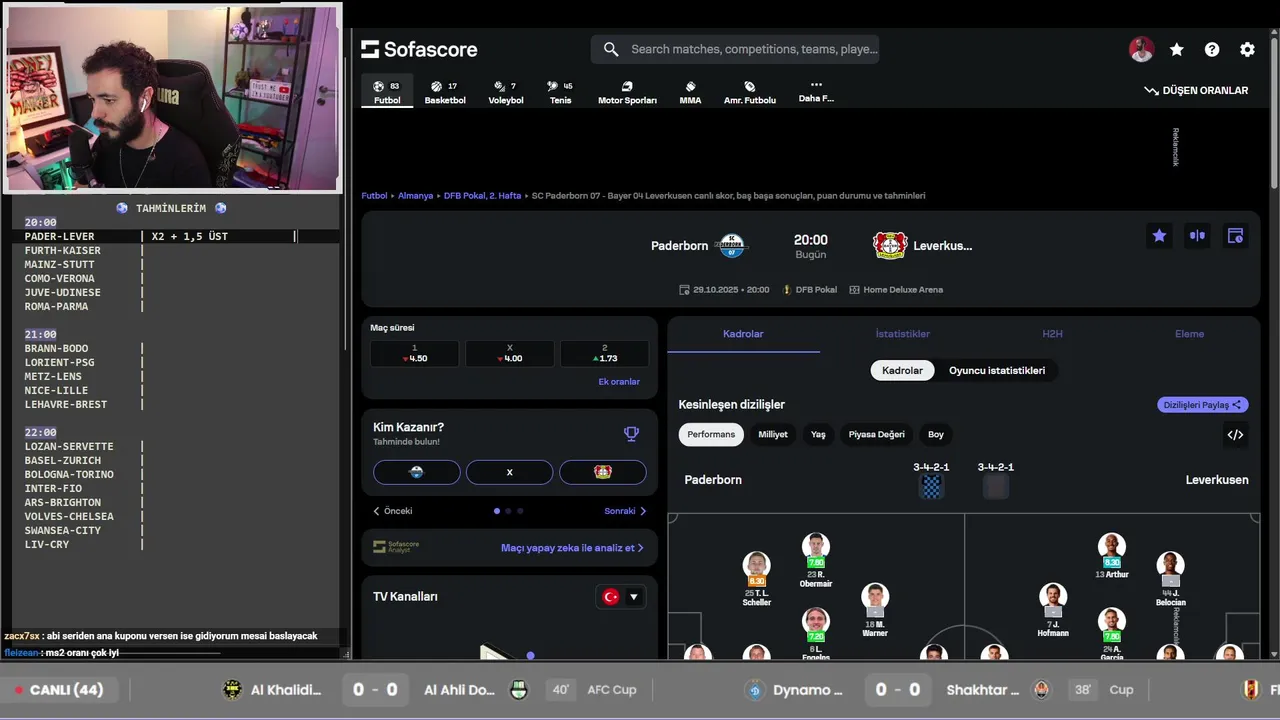Go to Önceki prediction card
Viewport: 1280px width, 720px height.
click(x=392, y=511)
